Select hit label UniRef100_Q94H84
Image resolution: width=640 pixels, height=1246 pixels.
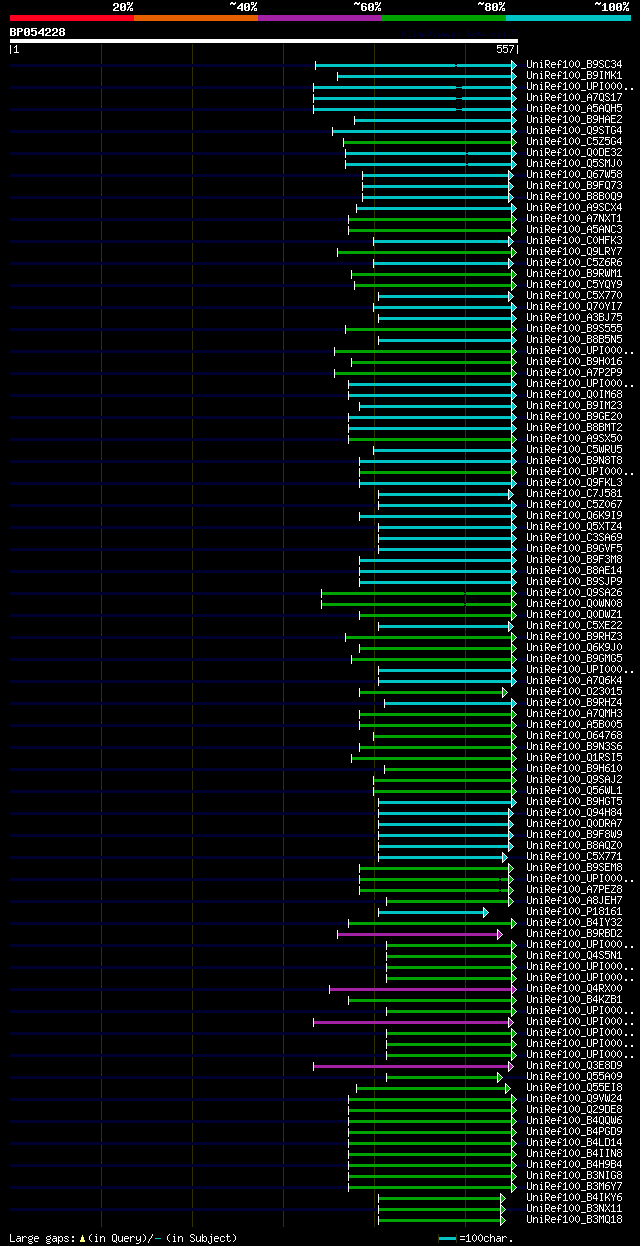(x=574, y=813)
